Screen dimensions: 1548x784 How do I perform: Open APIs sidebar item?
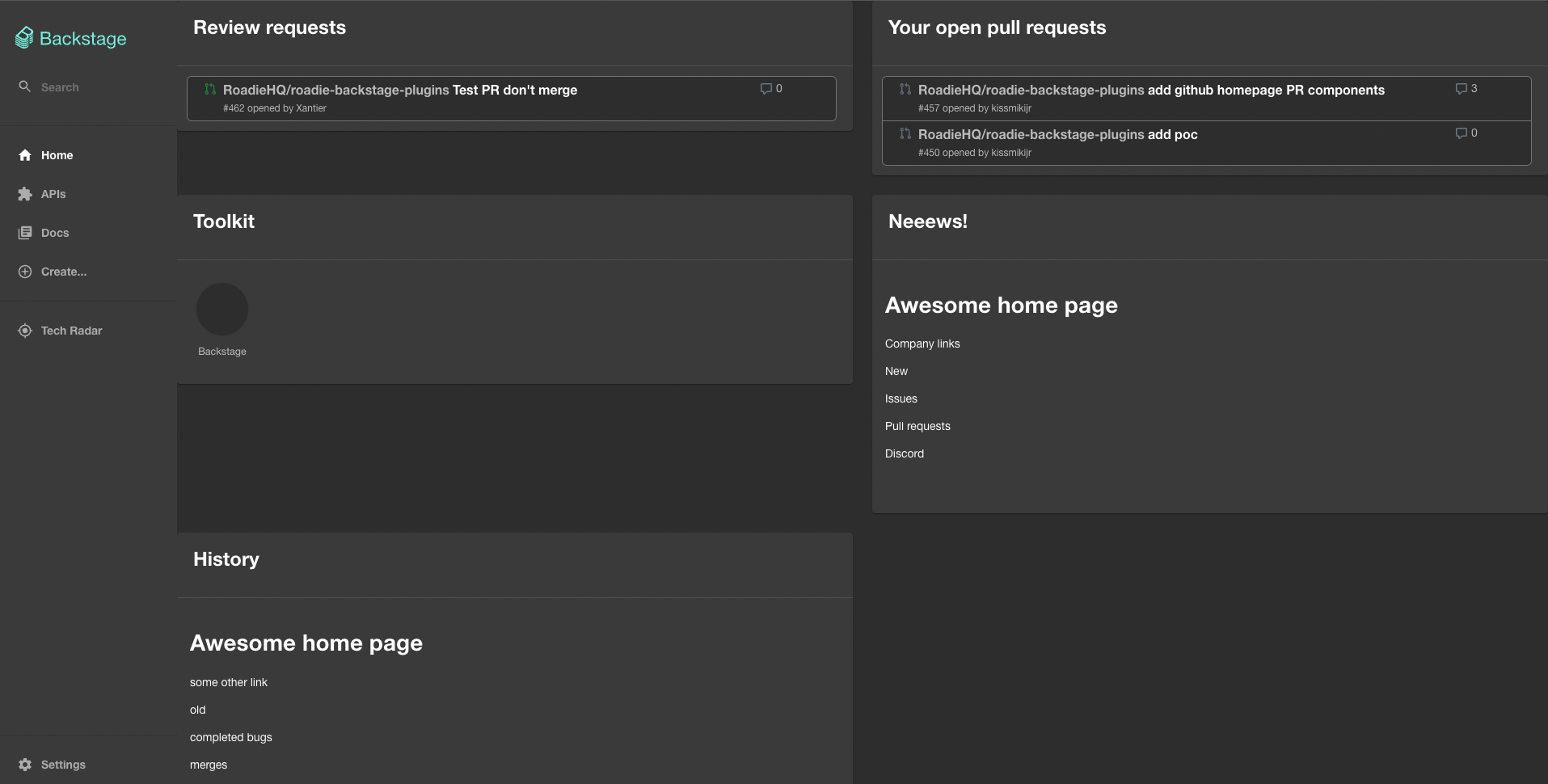(x=88, y=194)
